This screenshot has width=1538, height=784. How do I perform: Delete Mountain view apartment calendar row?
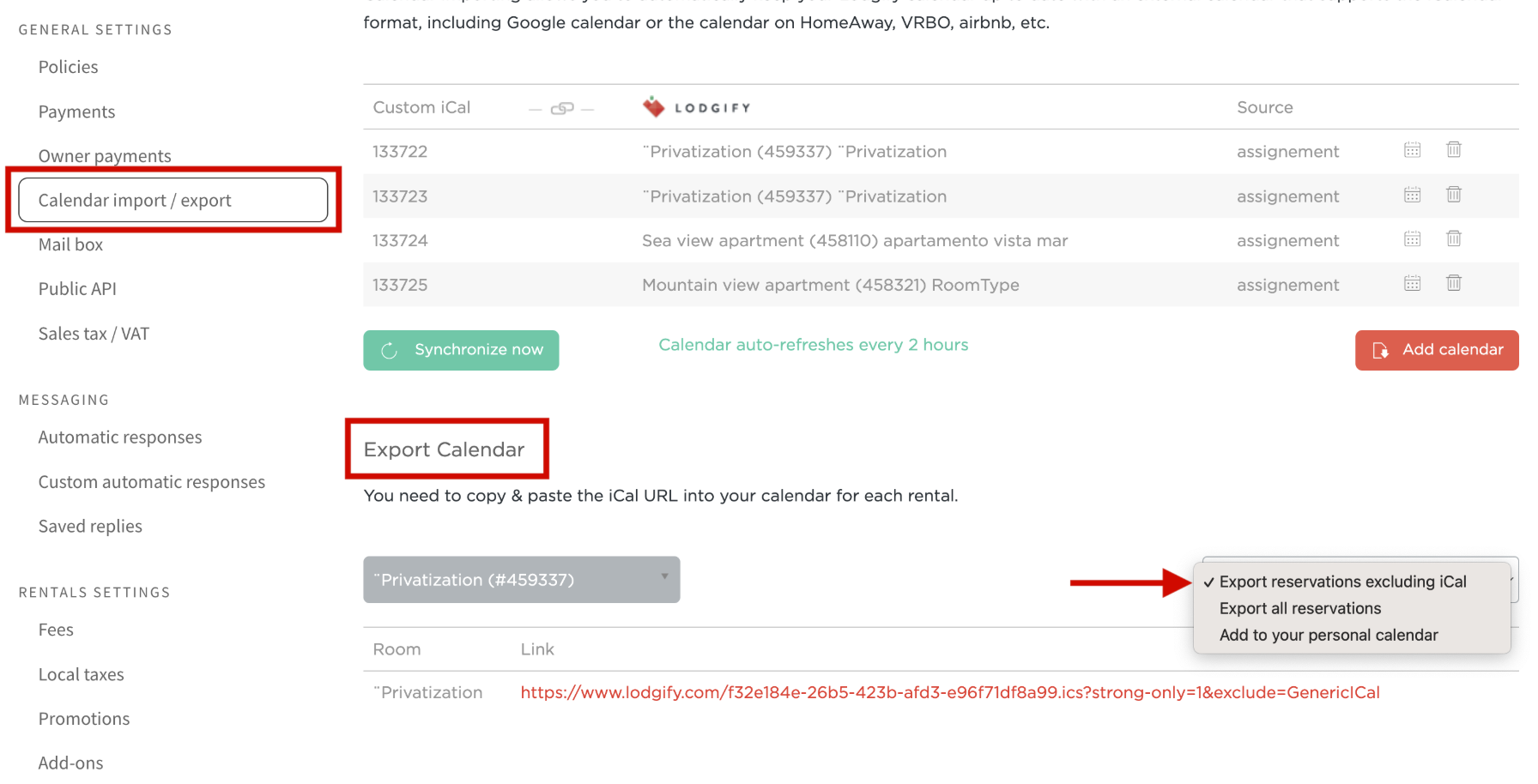click(1453, 284)
